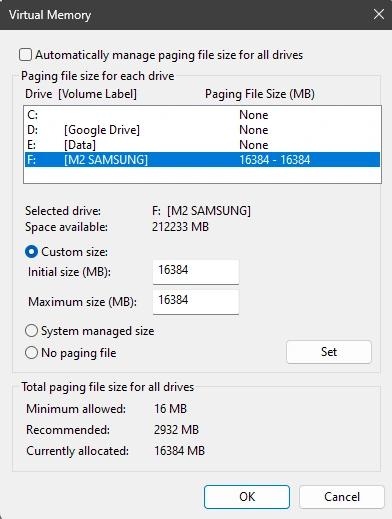Screen dimensions: 392x519
Task: Click the Recommended 2932 MB value
Action: [x=176, y=429]
